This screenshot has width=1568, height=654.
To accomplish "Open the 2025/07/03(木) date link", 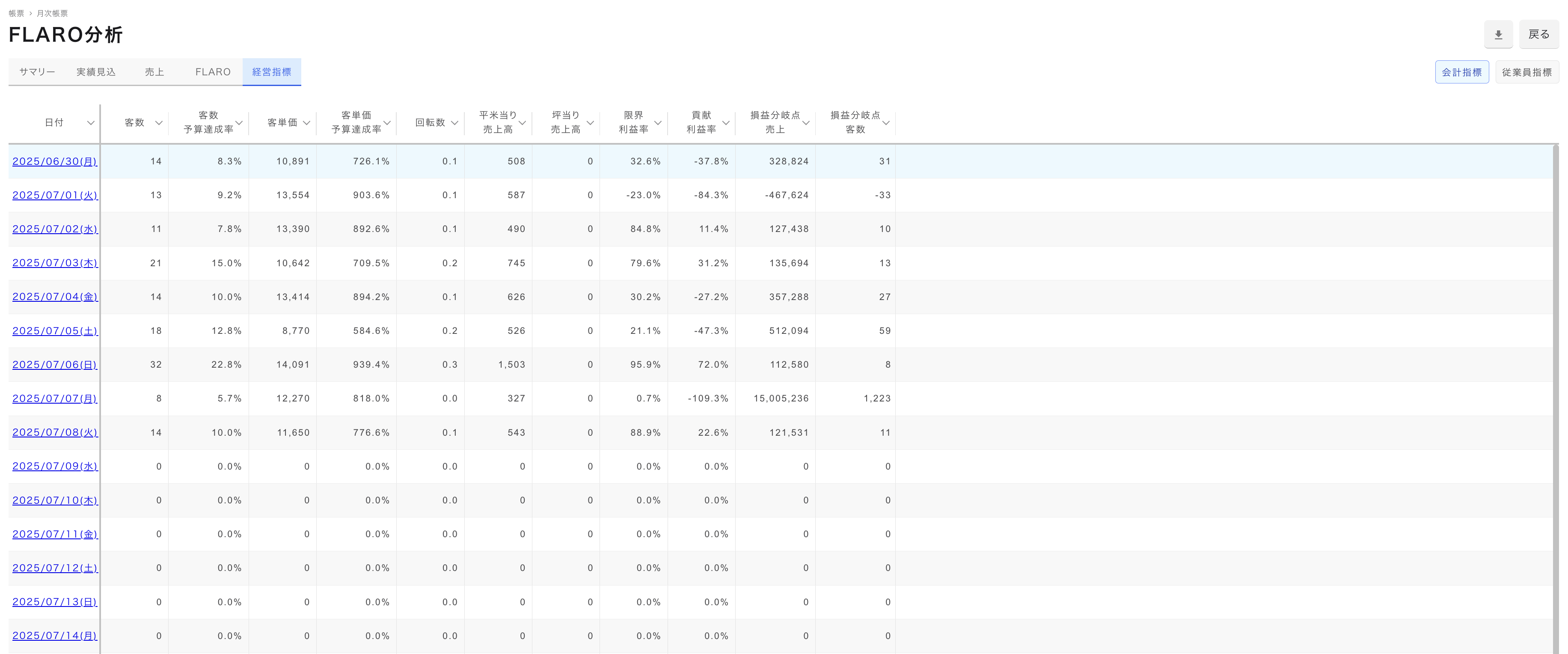I will 55,263.
